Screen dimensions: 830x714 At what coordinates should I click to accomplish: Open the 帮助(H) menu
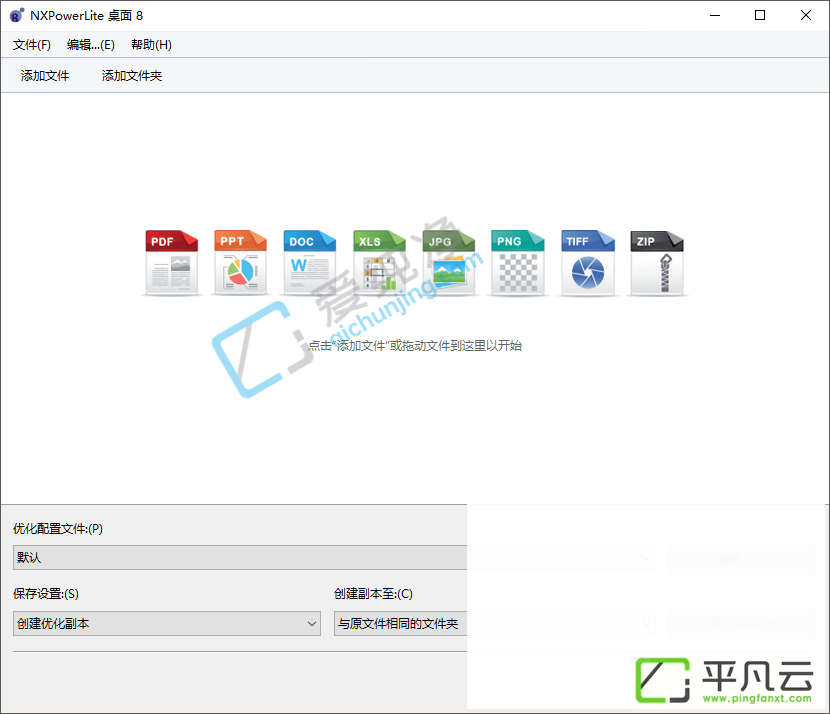[151, 45]
